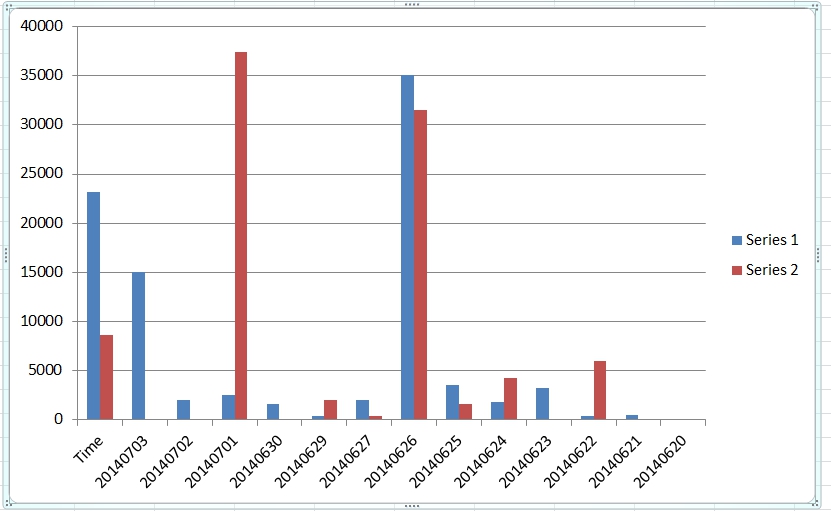Click the red bar at 20140626
The image size is (831, 511).
pyautogui.click(x=420, y=265)
